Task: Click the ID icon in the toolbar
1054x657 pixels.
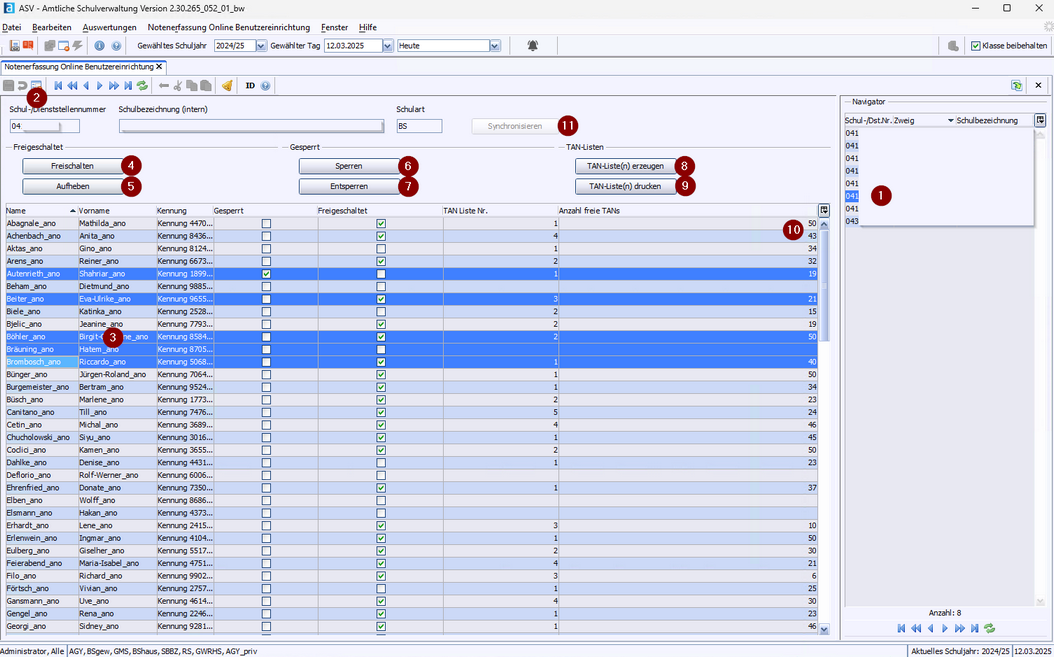Action: click(x=250, y=85)
